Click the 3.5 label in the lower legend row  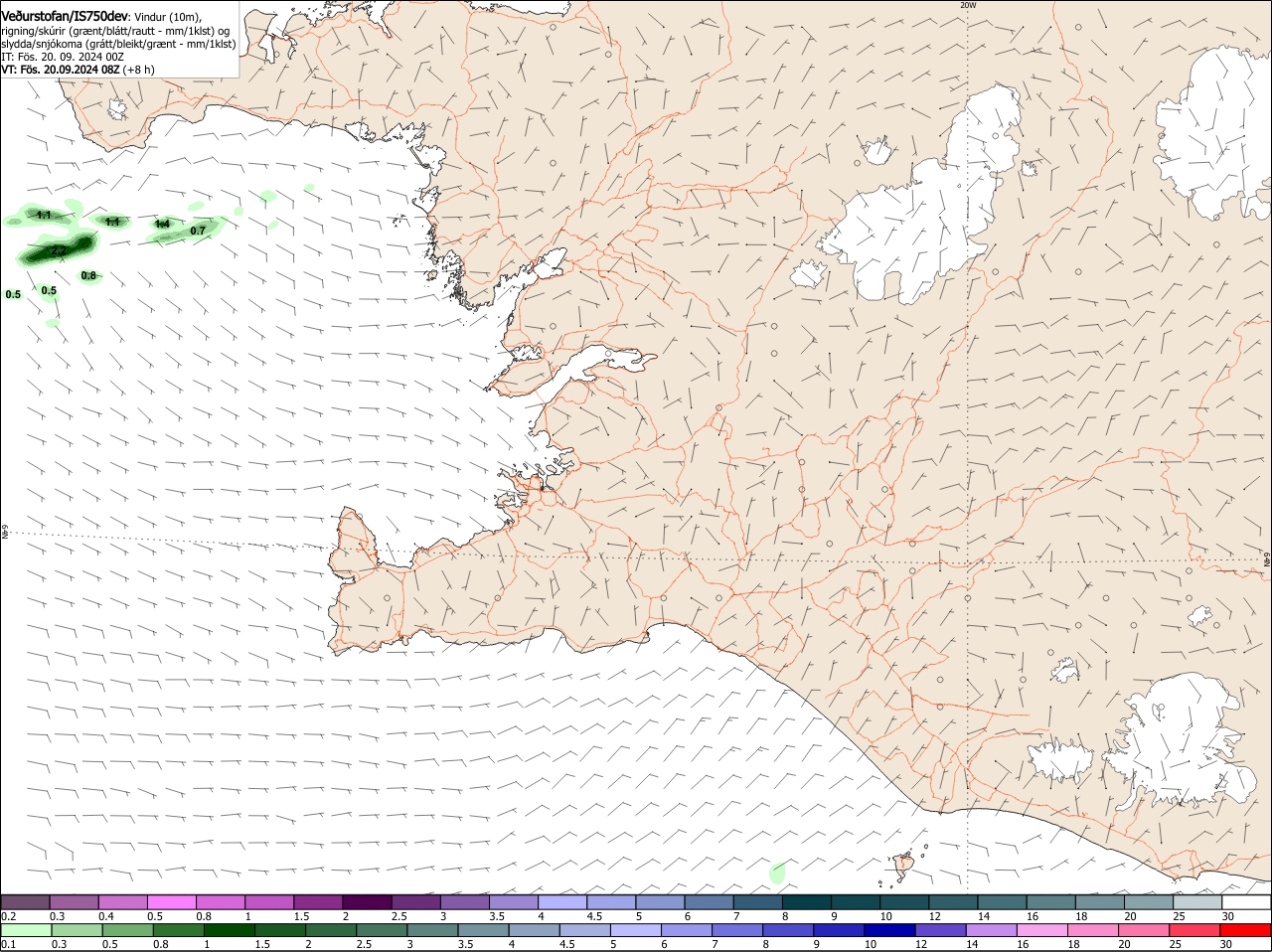click(x=464, y=944)
